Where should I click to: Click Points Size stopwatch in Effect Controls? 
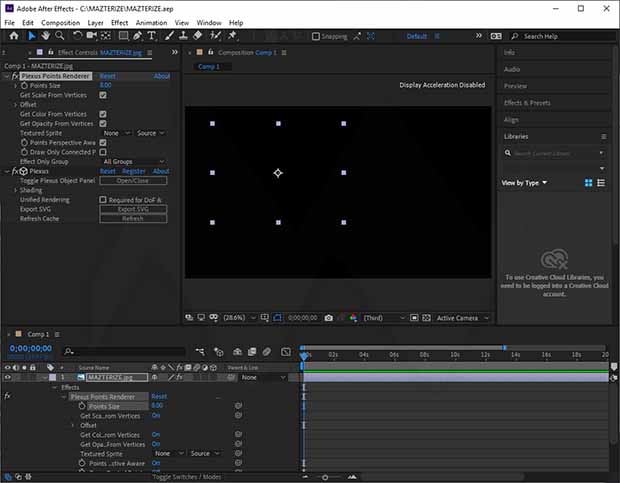point(25,85)
